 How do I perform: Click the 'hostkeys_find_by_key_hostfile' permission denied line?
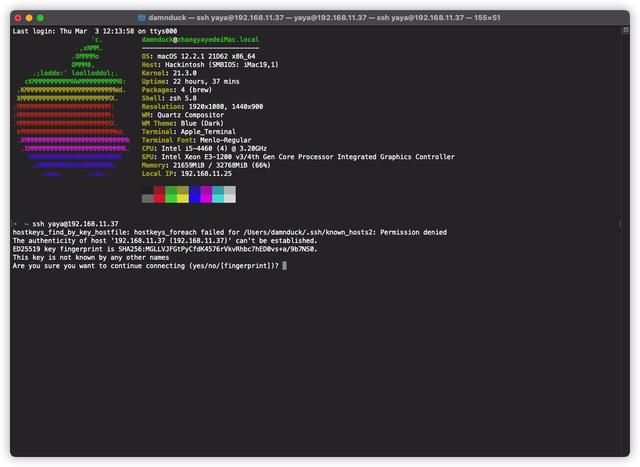[230, 232]
